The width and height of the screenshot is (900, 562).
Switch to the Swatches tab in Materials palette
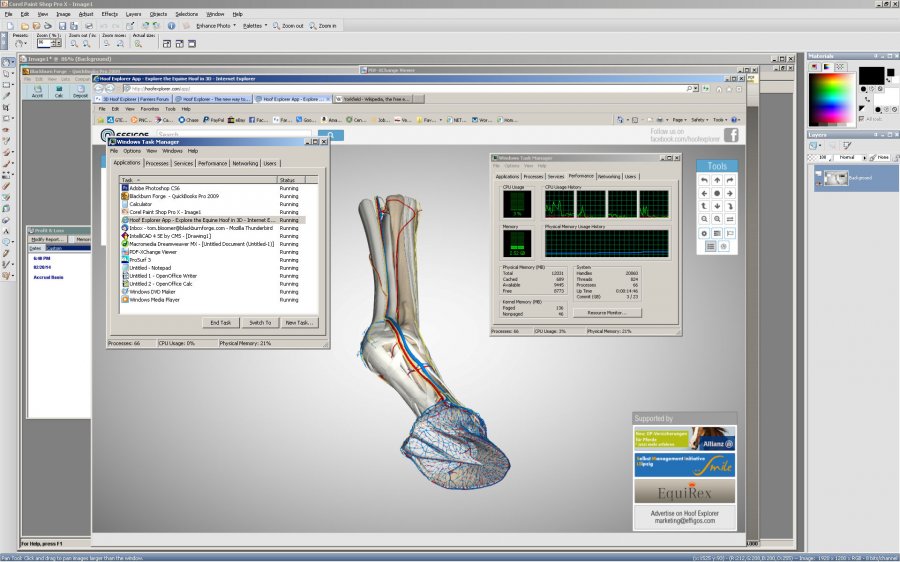tap(840, 67)
